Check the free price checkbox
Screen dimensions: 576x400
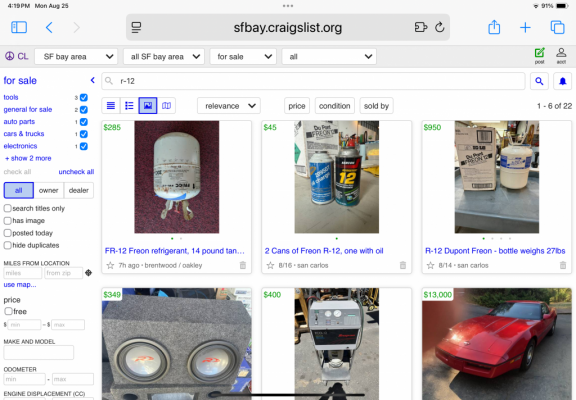(8, 311)
